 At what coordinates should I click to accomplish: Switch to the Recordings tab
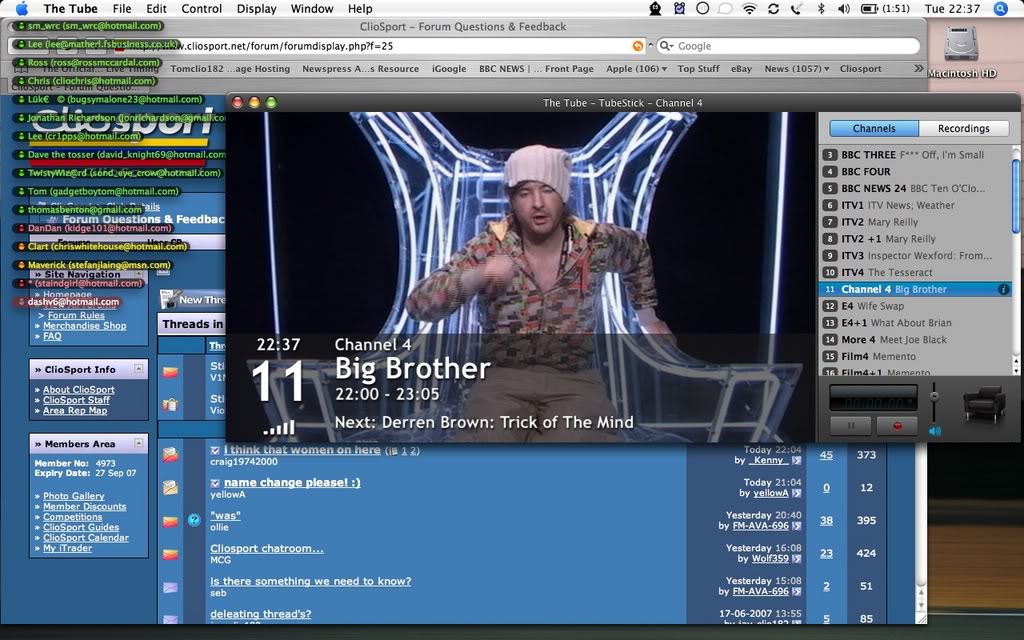[x=963, y=128]
